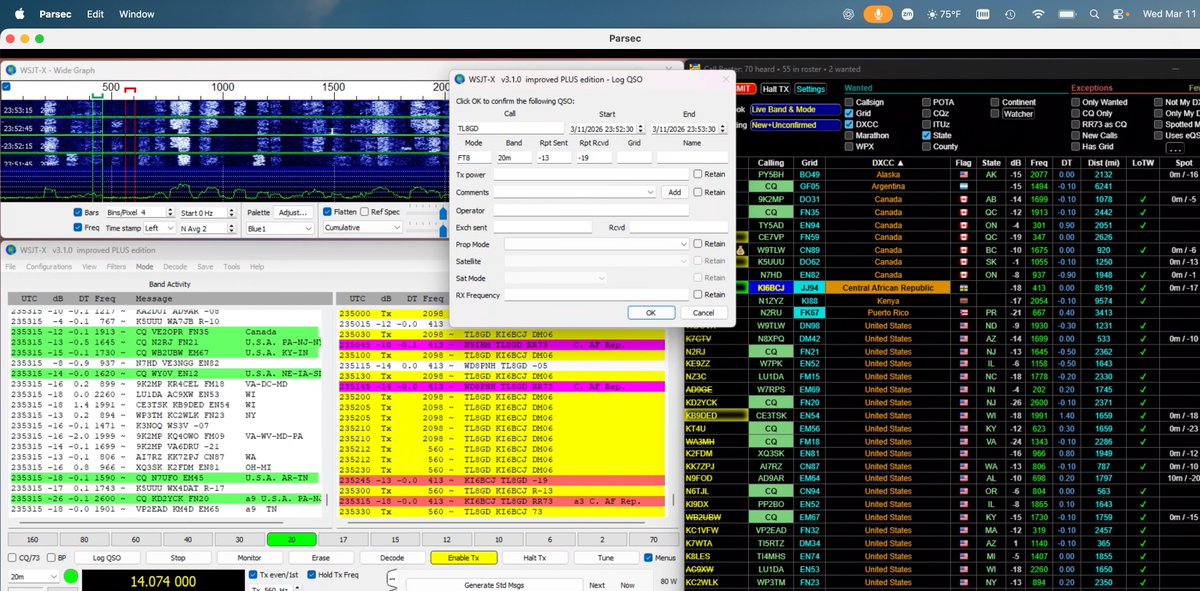Confirm the QSO with OK button
The width and height of the screenshot is (1200, 591).
pos(650,313)
